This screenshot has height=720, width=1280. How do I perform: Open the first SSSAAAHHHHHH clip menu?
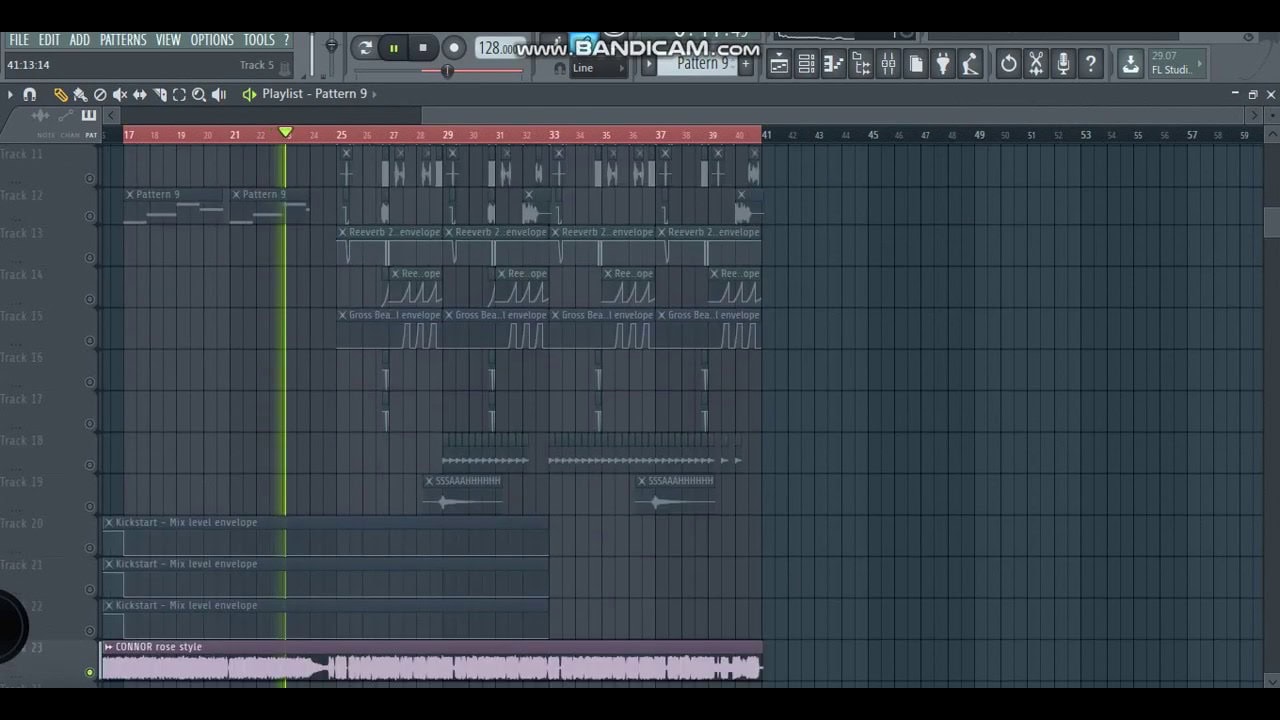pos(429,481)
